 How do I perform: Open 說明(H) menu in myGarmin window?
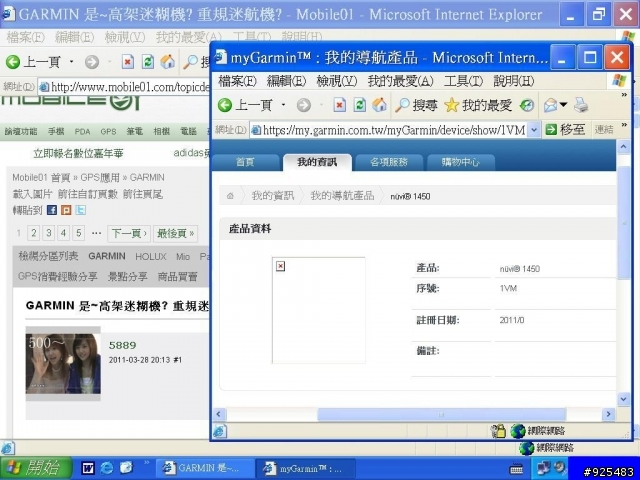513,81
